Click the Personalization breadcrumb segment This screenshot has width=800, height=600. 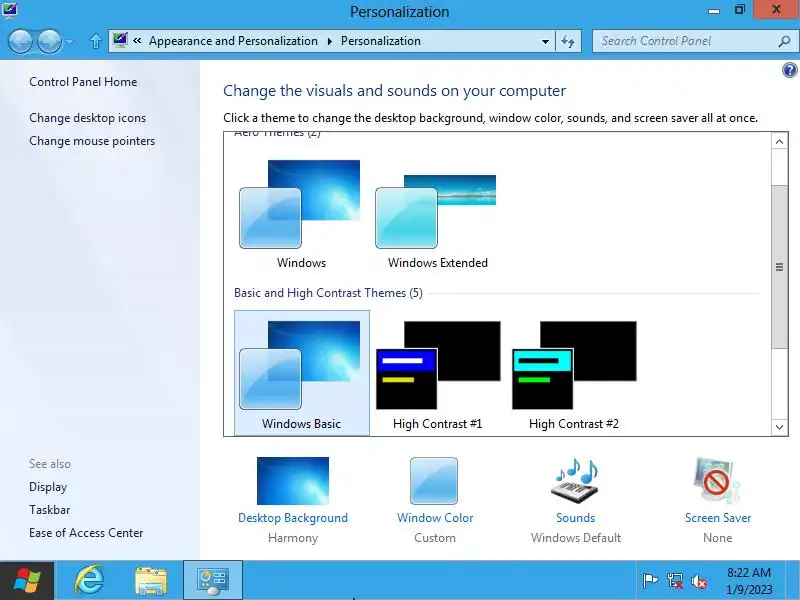[381, 41]
